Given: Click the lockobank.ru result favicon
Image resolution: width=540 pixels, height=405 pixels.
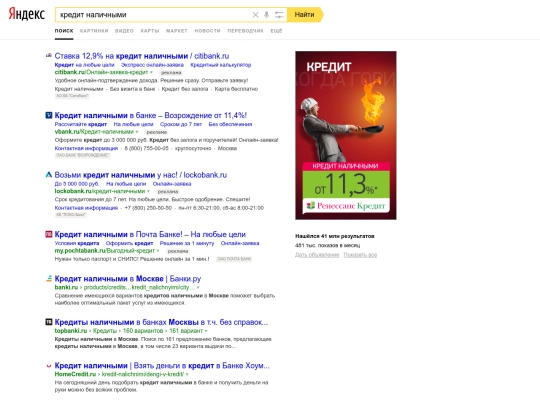Looking at the screenshot, I should tap(49, 175).
